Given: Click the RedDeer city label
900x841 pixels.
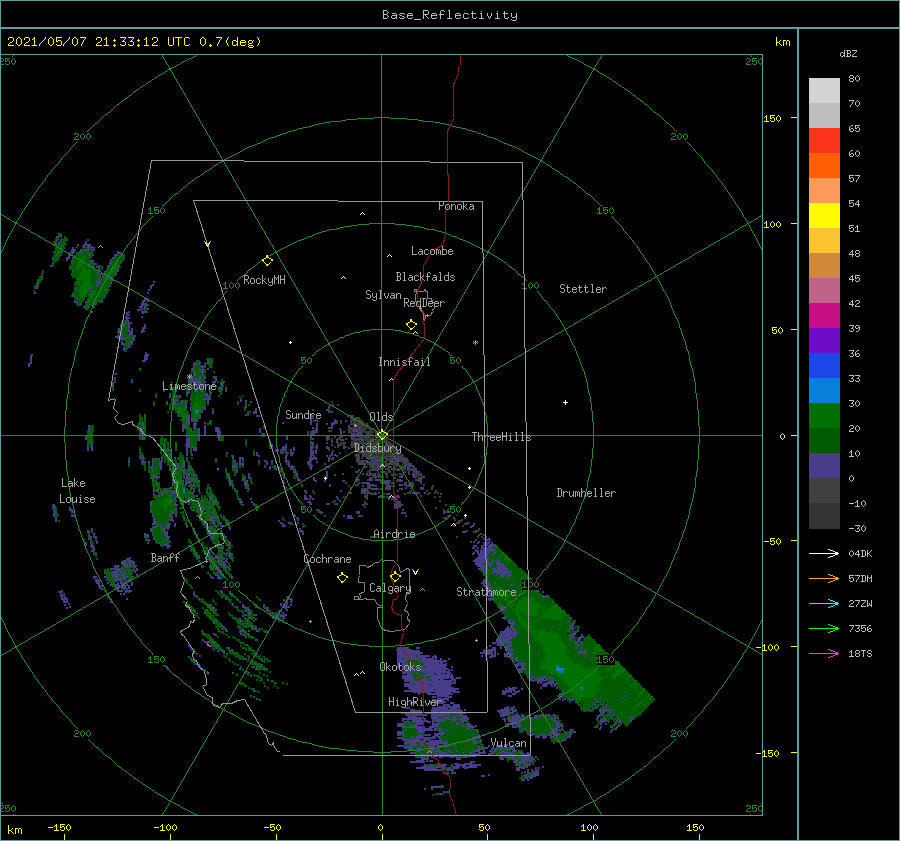Looking at the screenshot, I should pos(424,303).
